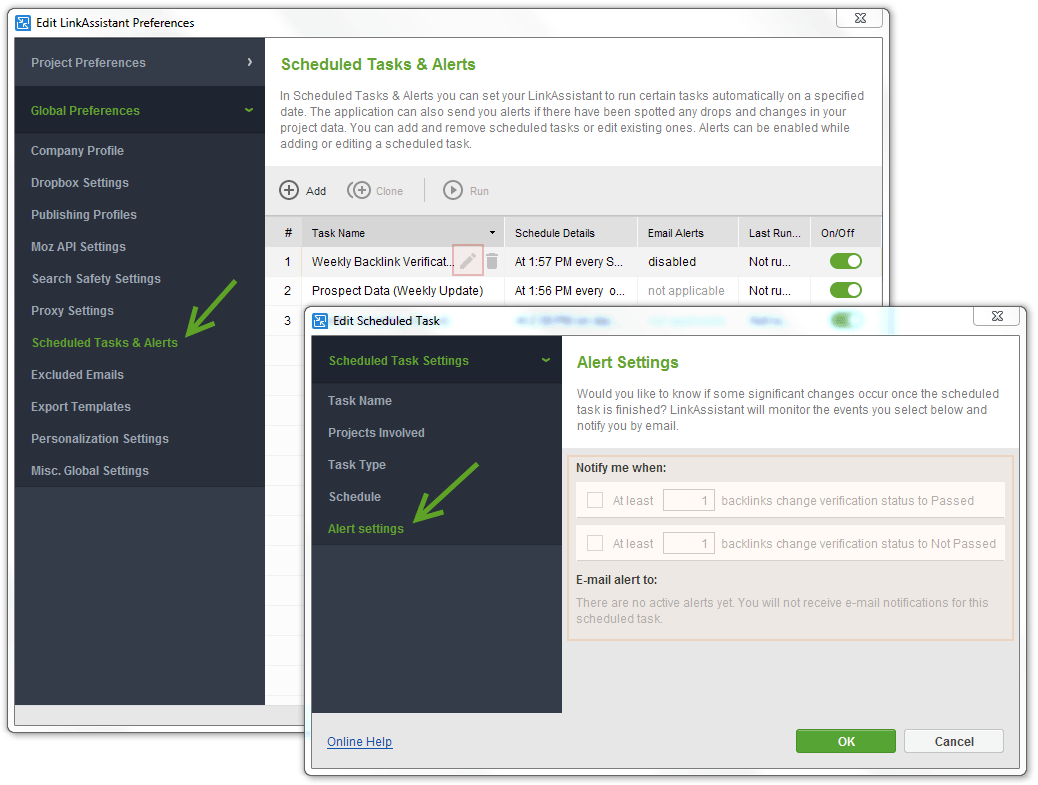Click the Not Passed backlinks count field
The height and width of the screenshot is (785, 1038).
688,543
